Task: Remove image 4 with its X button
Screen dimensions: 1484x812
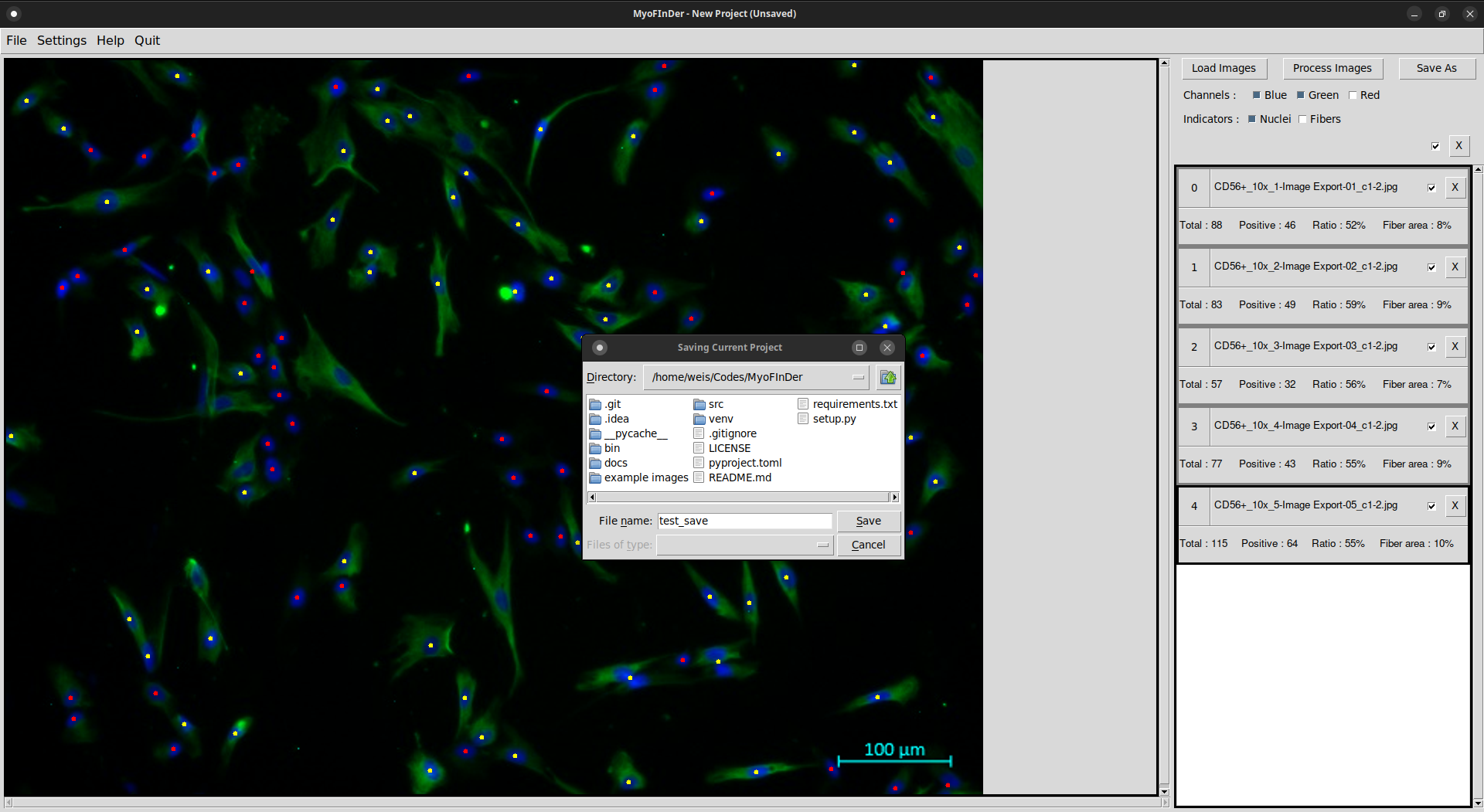Action: tap(1455, 505)
